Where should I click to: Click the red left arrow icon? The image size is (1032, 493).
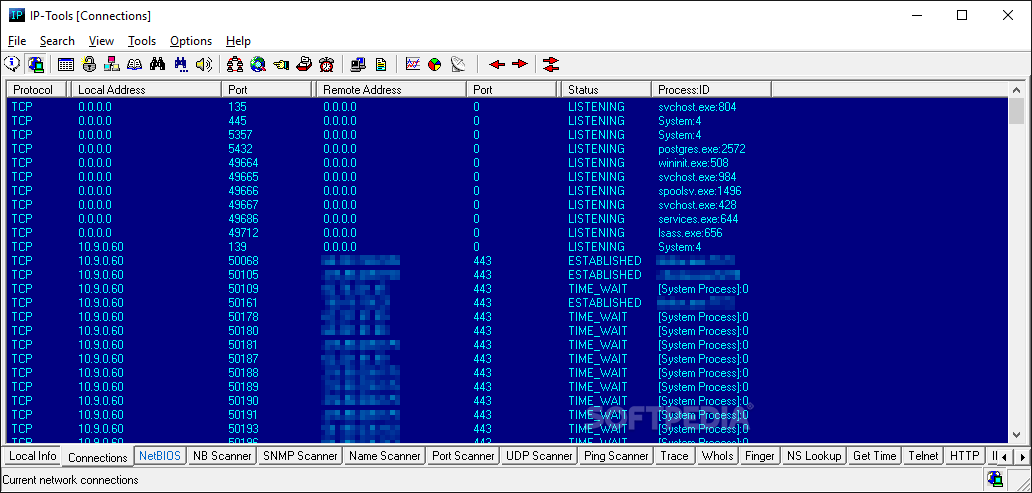(497, 64)
